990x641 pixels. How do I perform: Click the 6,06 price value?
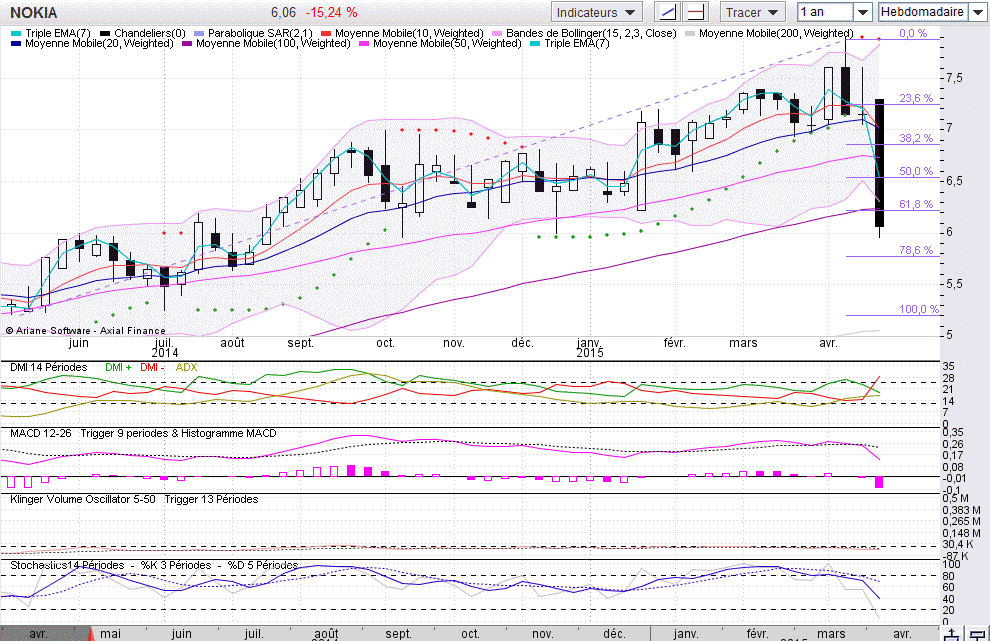click(x=283, y=13)
